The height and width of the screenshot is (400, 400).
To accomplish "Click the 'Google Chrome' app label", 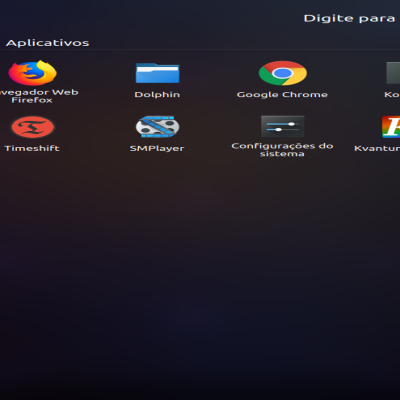I will (282, 95).
